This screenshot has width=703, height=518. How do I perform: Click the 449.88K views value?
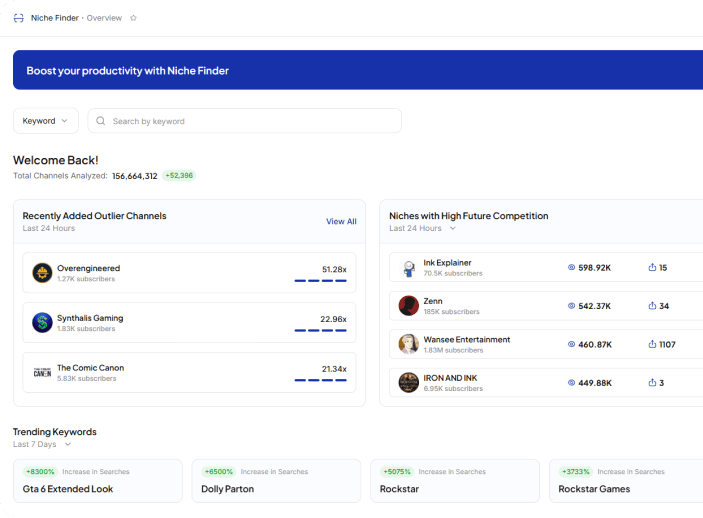[x=595, y=383]
